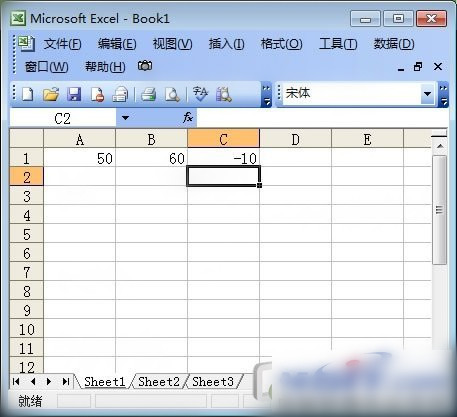Screen dimensions: 457x417
Task: Expand the Name Box dropdown arrow
Action: click(125, 118)
